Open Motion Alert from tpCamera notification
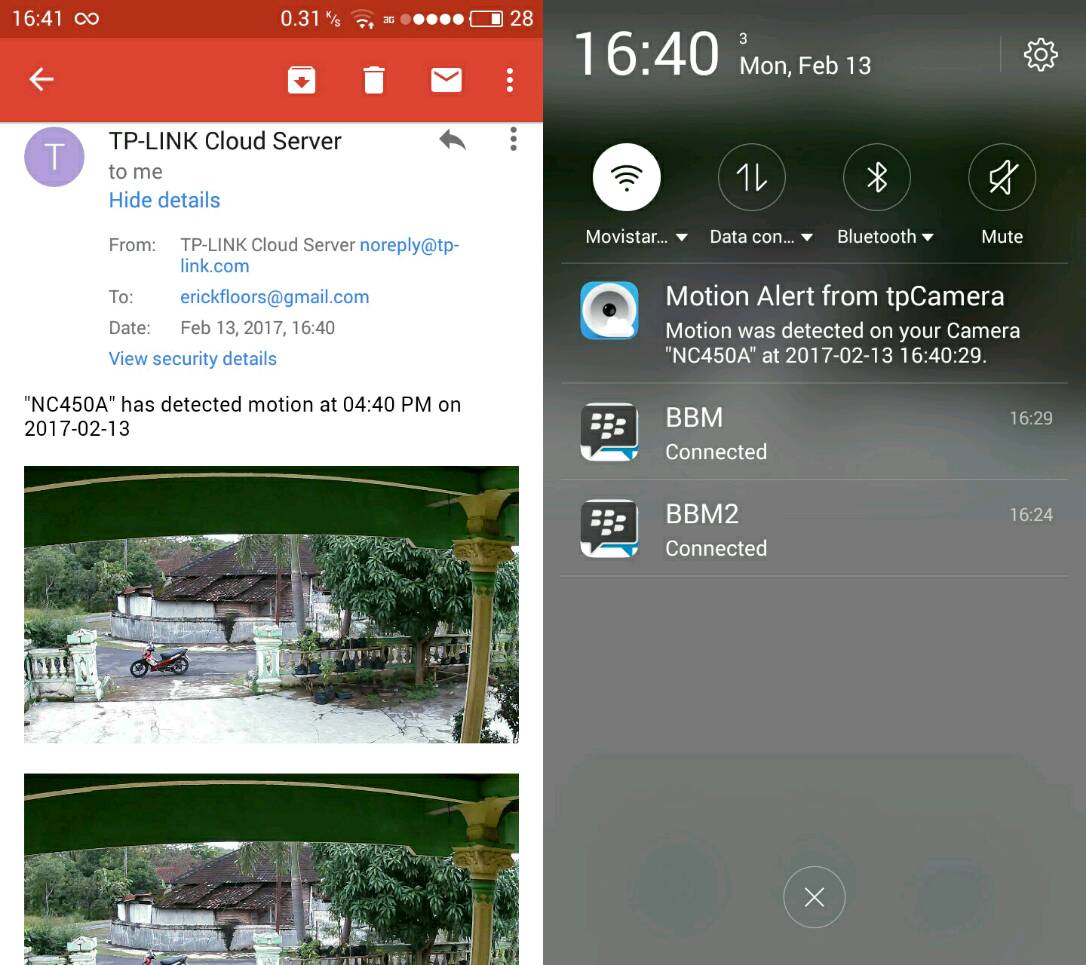Viewport: 1086px width, 965px height. pos(814,324)
